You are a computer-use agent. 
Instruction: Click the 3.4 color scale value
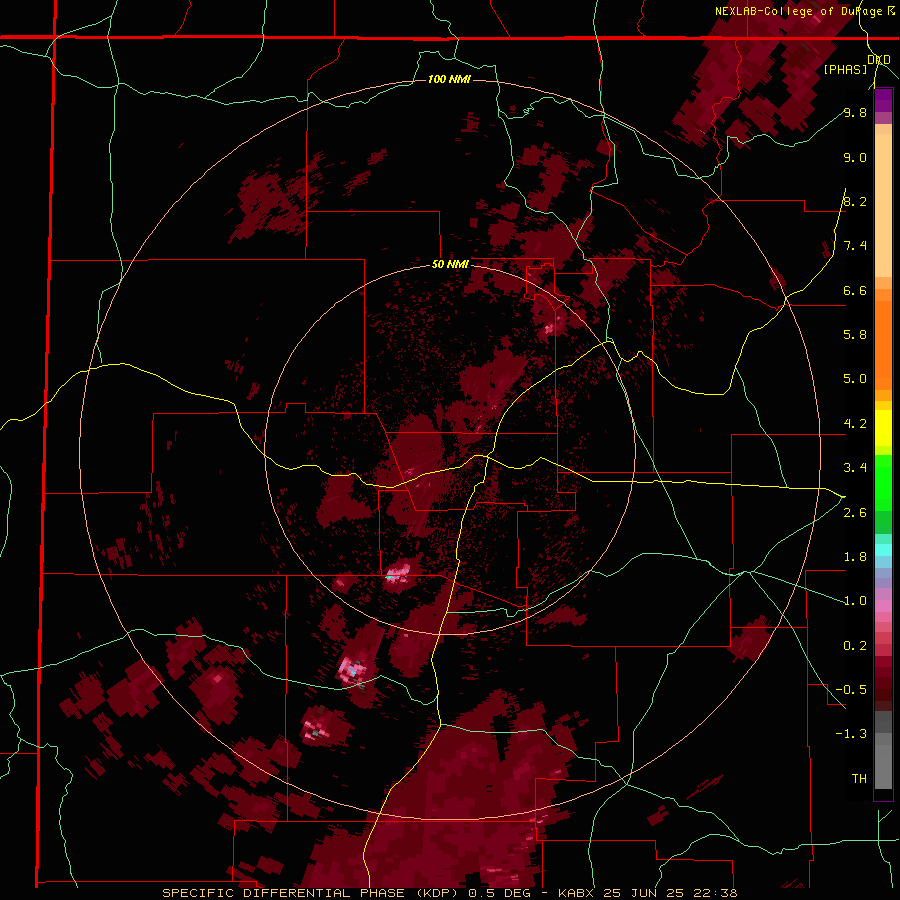click(x=855, y=468)
